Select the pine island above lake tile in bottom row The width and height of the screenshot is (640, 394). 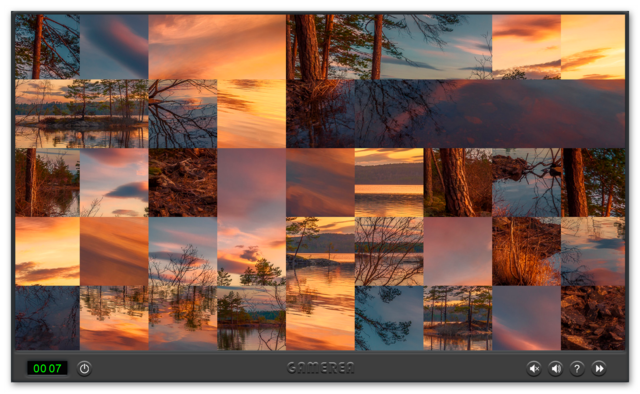click(251, 318)
